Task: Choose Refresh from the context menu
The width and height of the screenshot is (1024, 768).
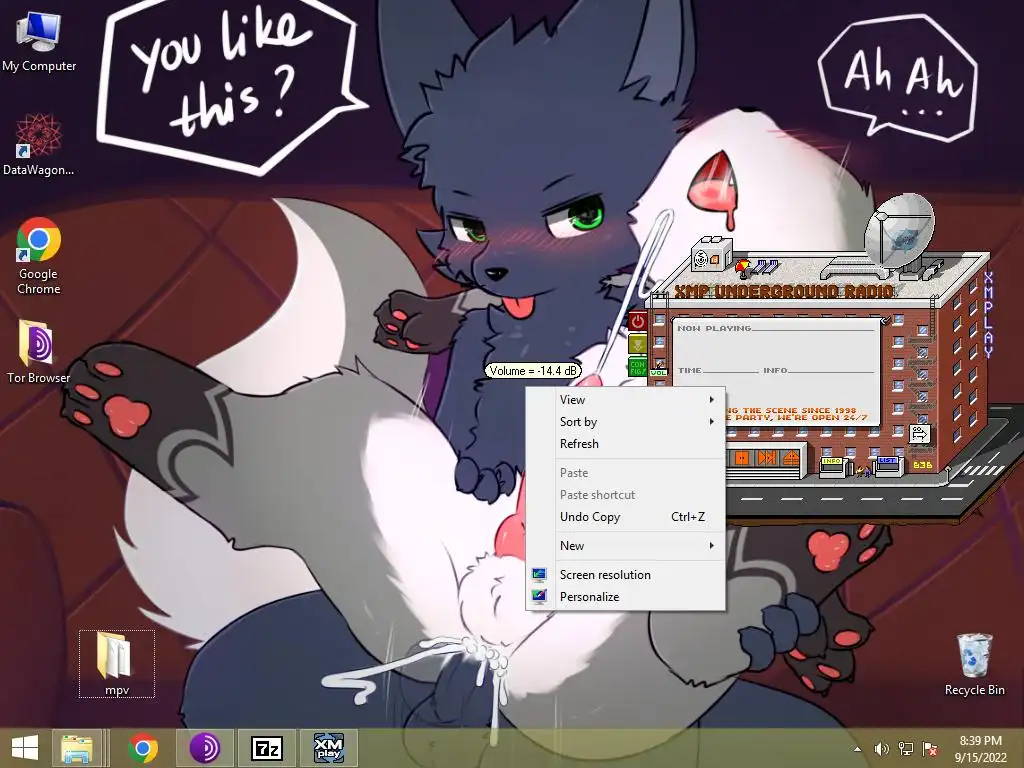Action: pos(626,444)
